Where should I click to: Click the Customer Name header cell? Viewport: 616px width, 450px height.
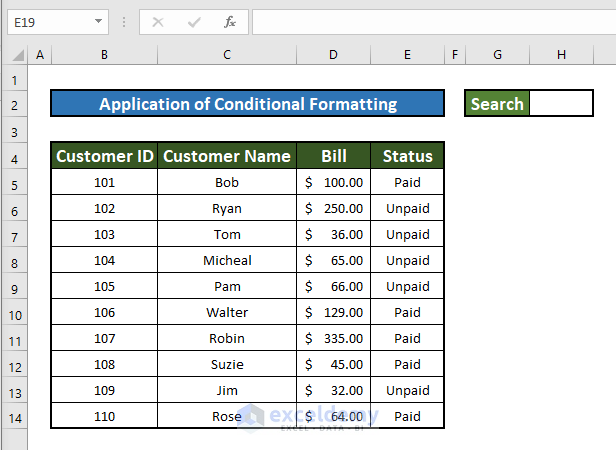(x=227, y=156)
